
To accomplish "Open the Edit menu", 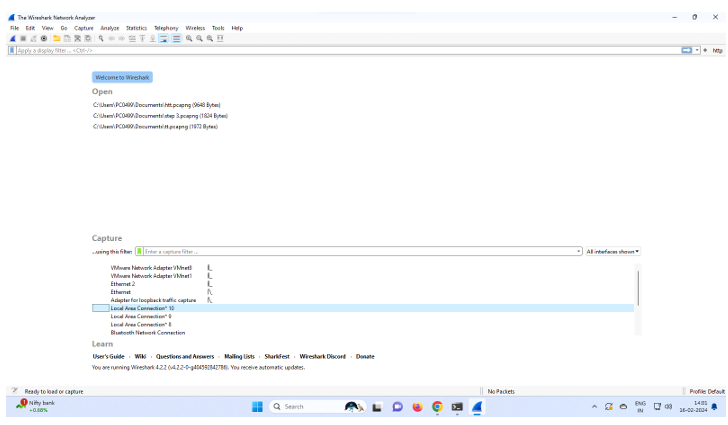I will click(30, 28).
